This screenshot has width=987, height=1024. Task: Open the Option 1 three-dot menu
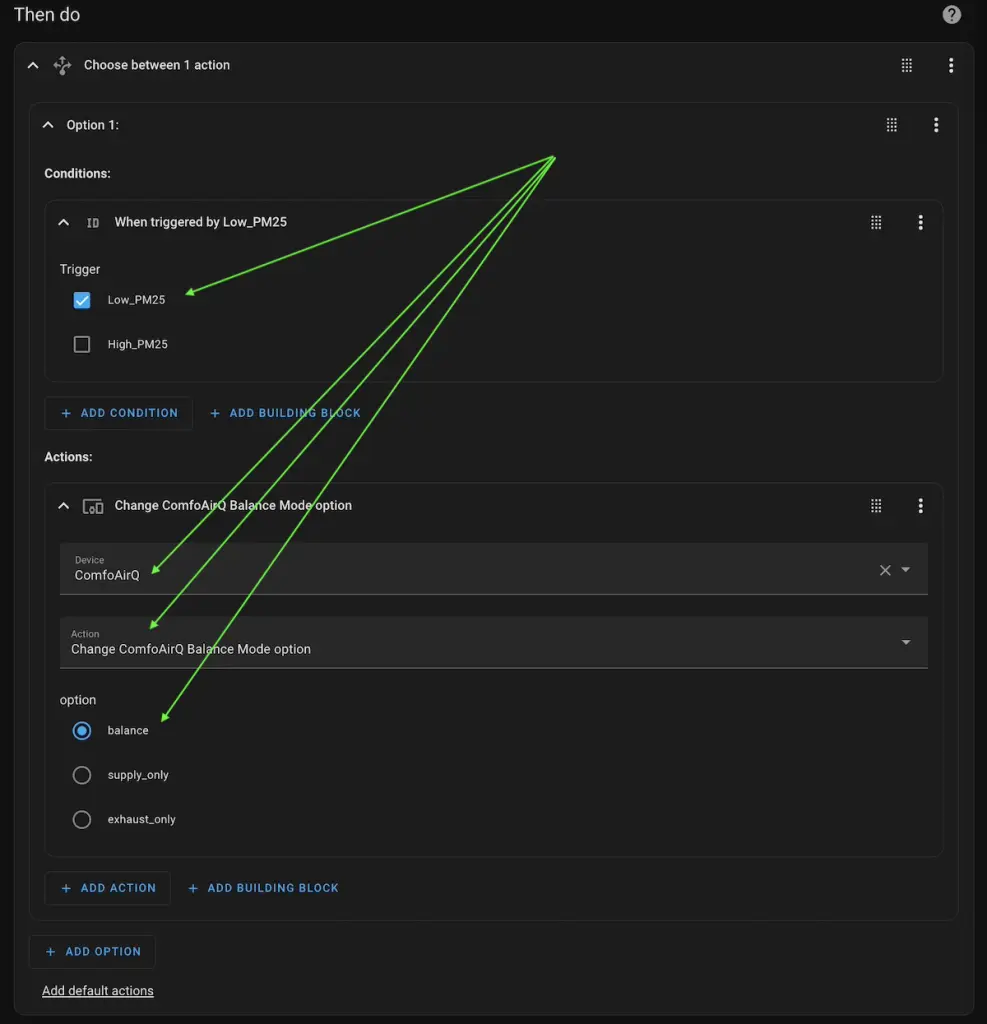[x=936, y=125]
